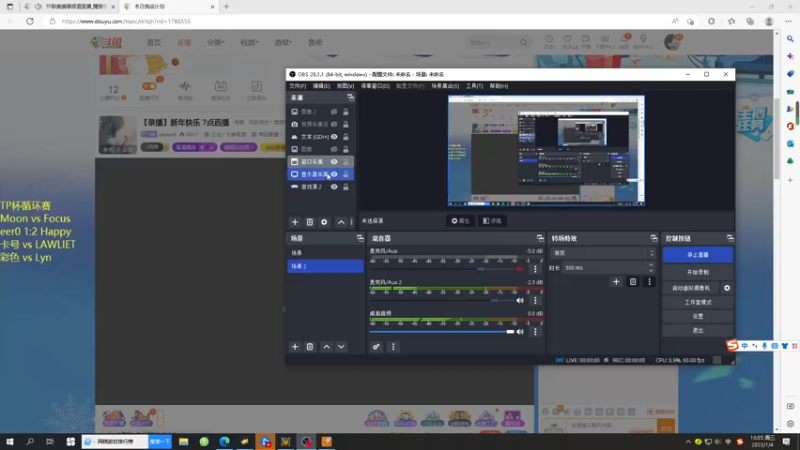Show the hidden 视频采集设备 source
The height and width of the screenshot is (450, 800).
pos(334,124)
